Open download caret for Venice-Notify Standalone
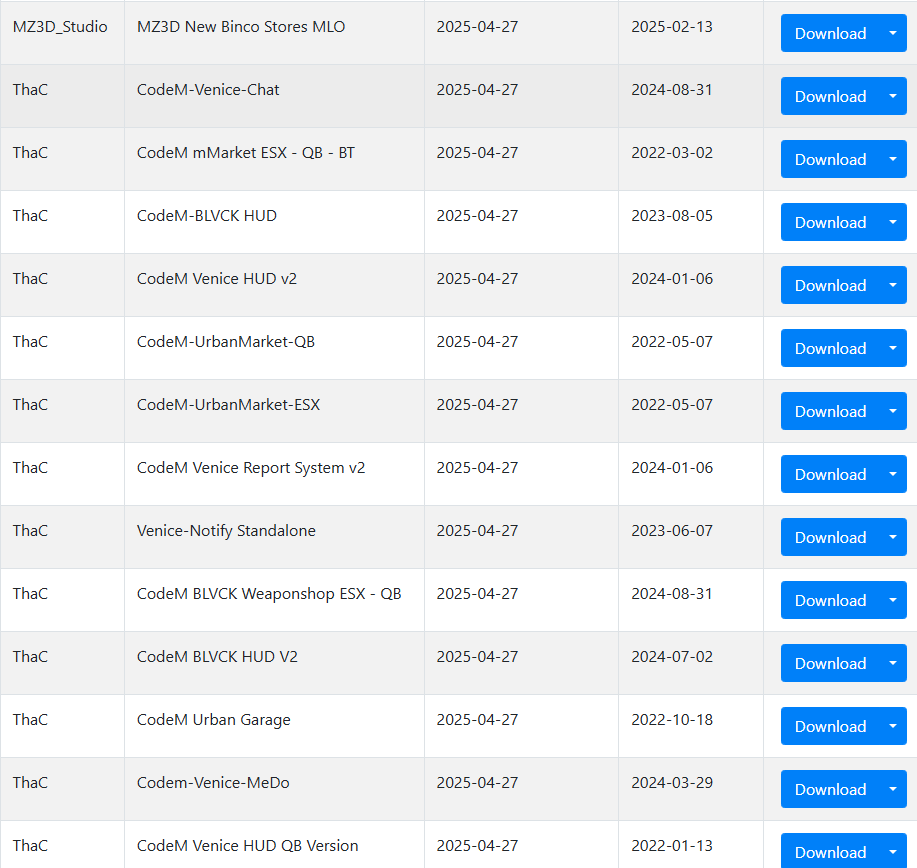 893,537
